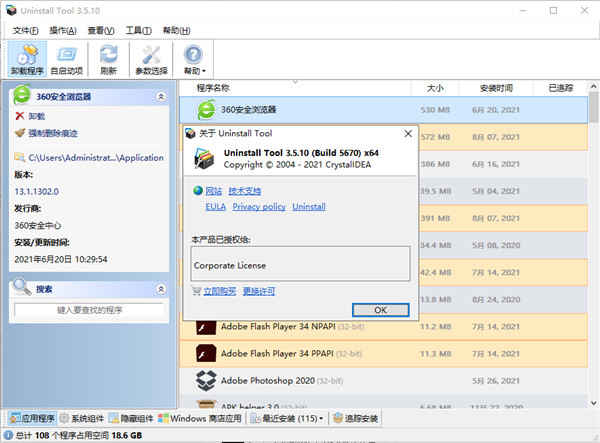Viewport: 600px width, 443px height.
Task: Click the magnifier icon in search panel
Action: [22, 287]
